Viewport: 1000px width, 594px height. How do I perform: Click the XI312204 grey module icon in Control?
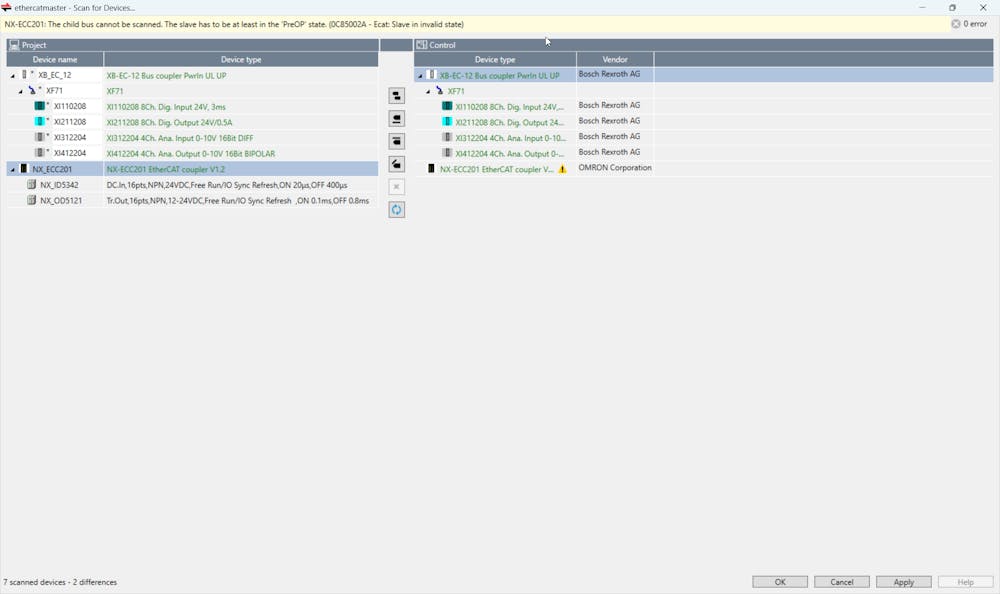pos(447,138)
